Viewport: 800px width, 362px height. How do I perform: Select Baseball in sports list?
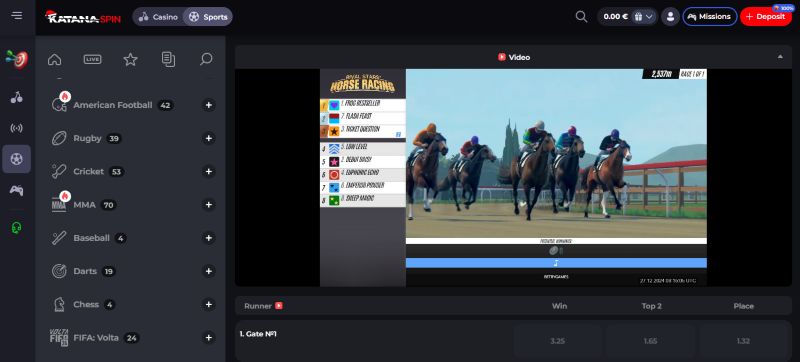tap(91, 238)
